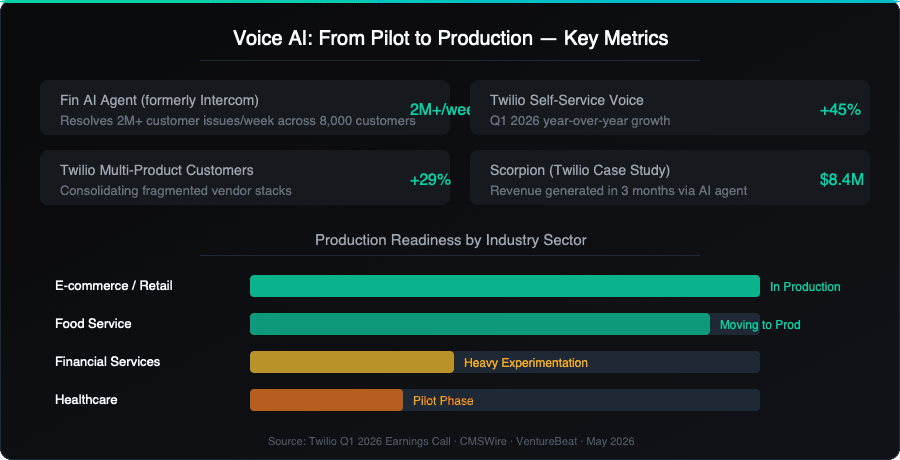Click the yellow Financial Services progress bar
The image size is (900, 460).
tap(352, 362)
